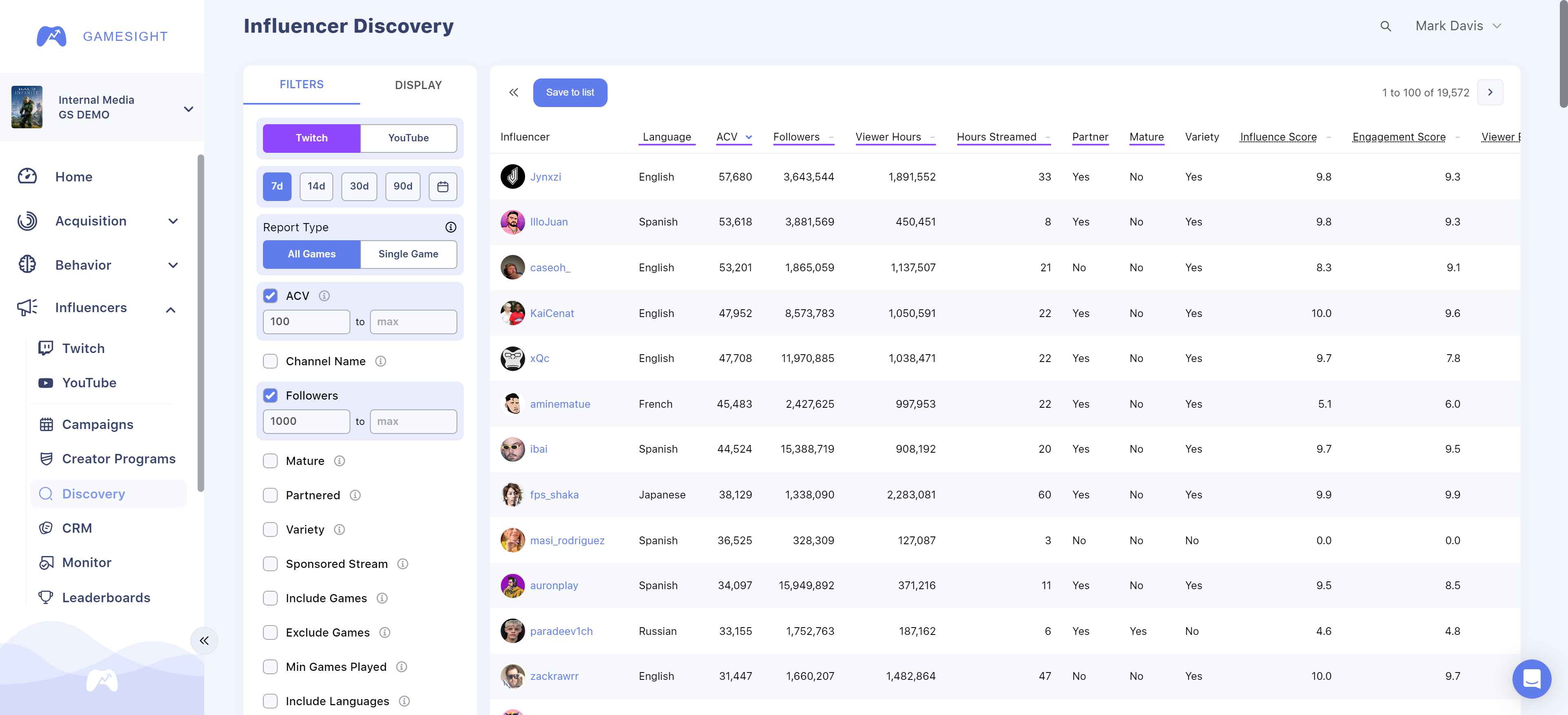Show Partnered filter info icon
The image size is (1568, 715).
[356, 495]
